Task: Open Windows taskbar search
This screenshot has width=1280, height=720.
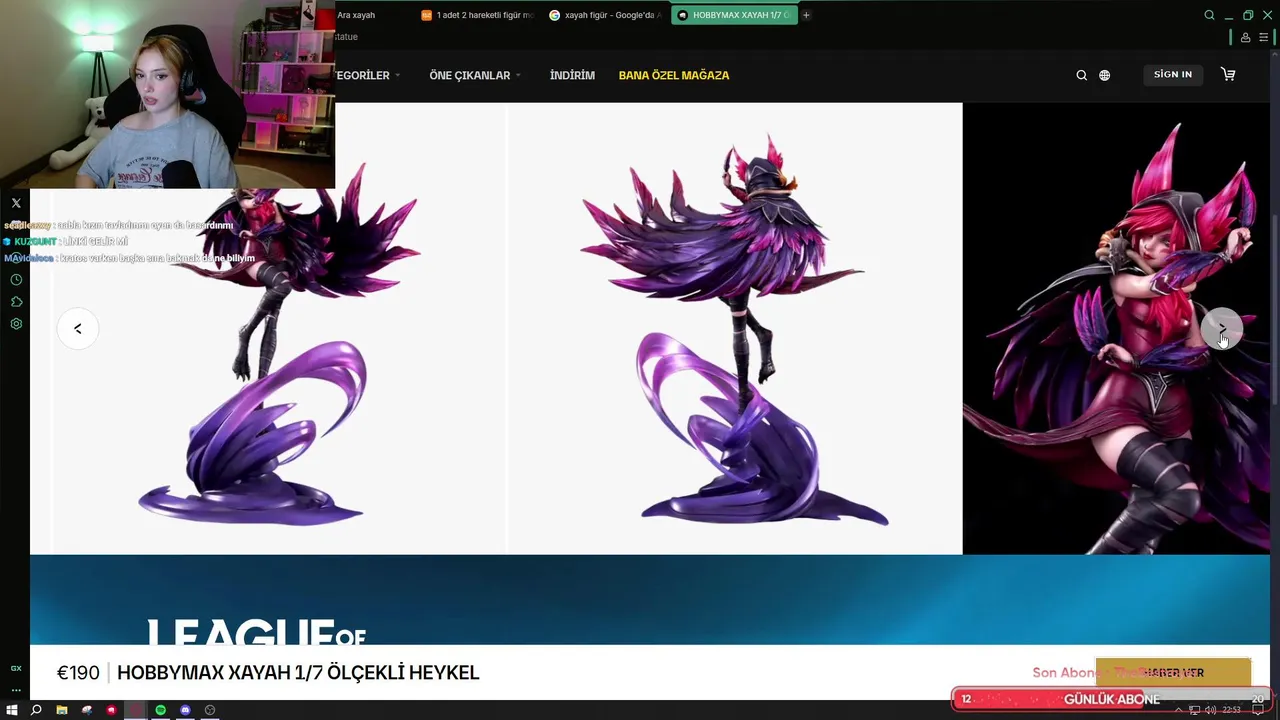Action: click(36, 710)
